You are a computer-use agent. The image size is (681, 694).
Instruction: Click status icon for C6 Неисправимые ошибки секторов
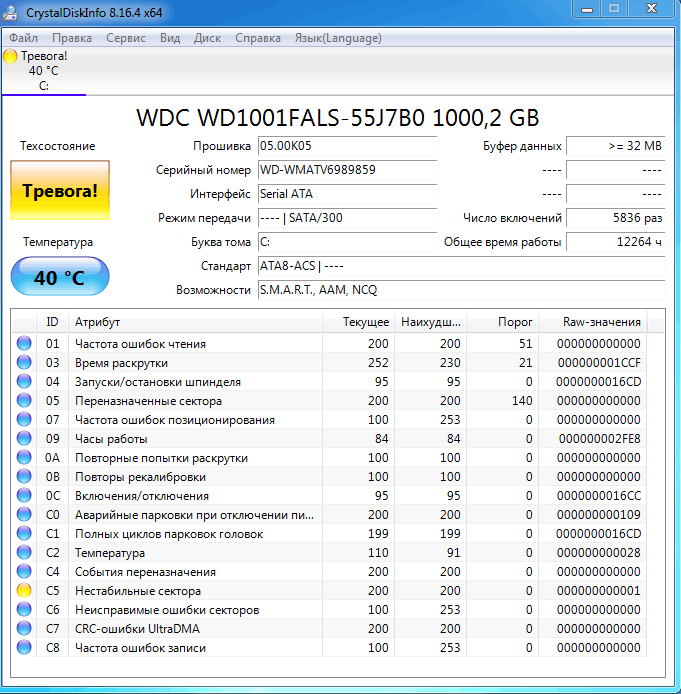click(x=24, y=610)
